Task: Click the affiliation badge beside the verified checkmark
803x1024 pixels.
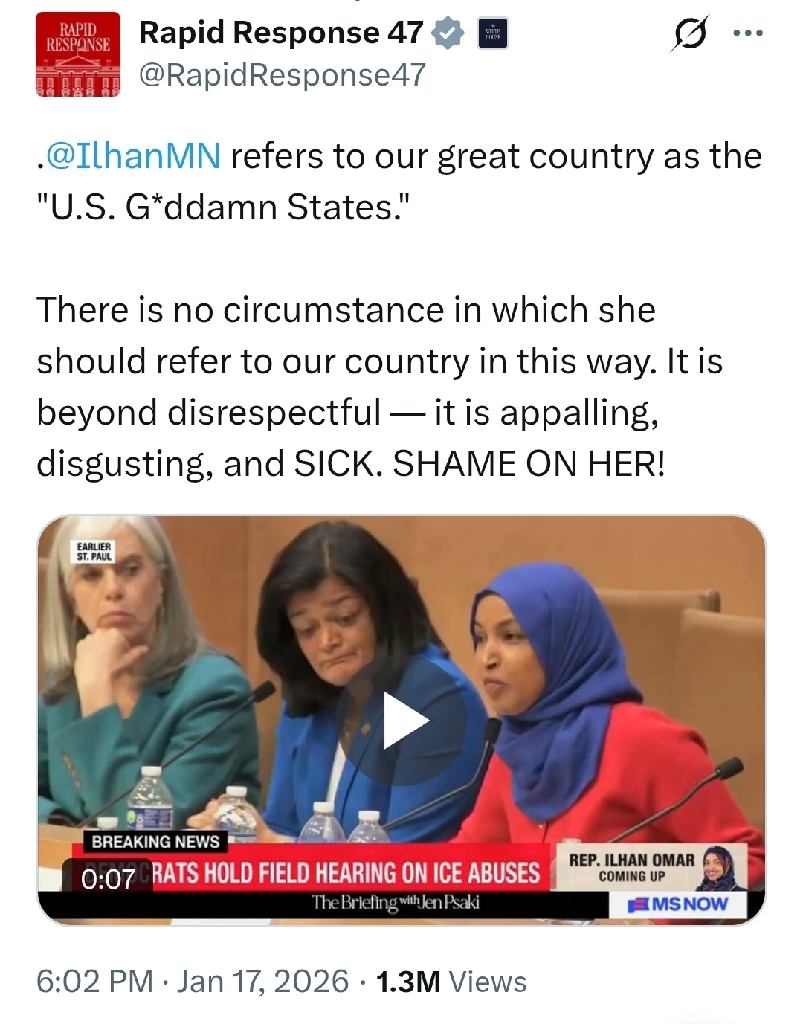Action: tap(493, 34)
